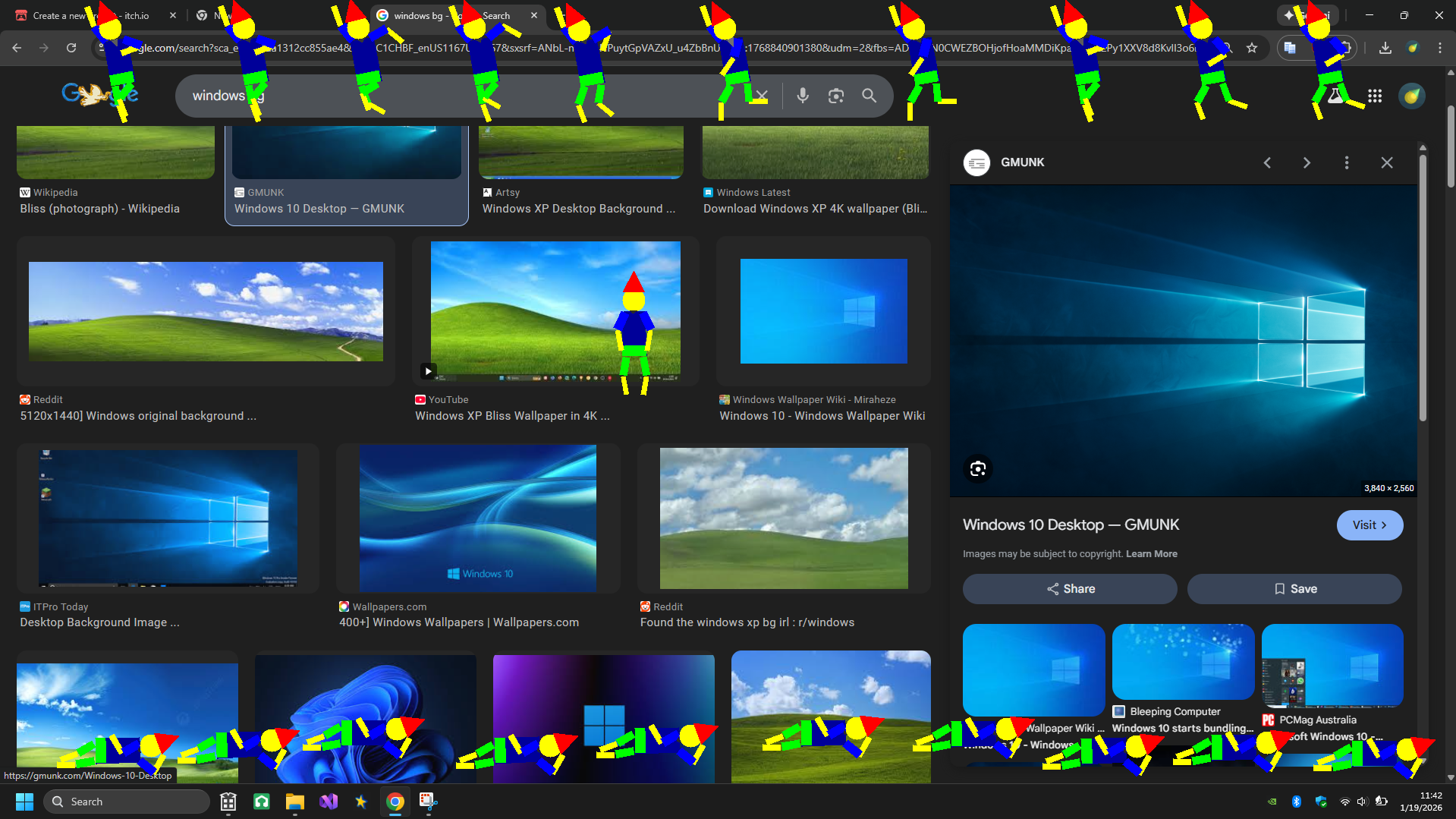This screenshot has width=1456, height=819.
Task: Click the large GMUNK Windows 10 preview image
Action: coord(1183,341)
